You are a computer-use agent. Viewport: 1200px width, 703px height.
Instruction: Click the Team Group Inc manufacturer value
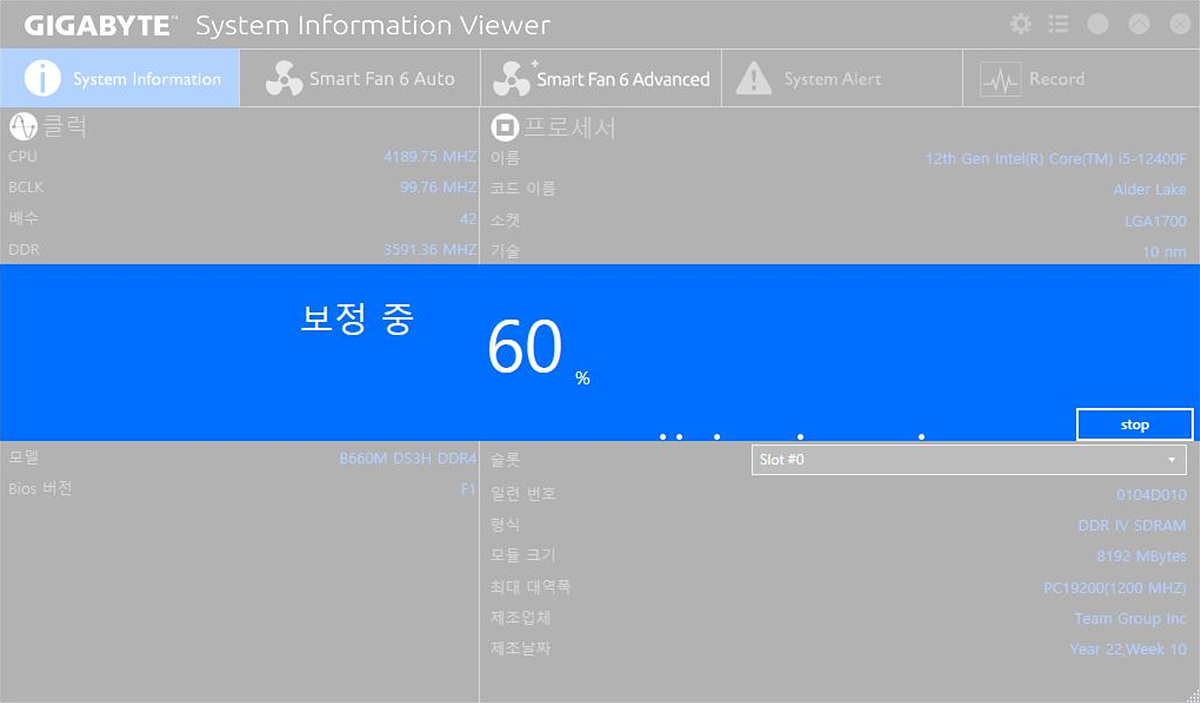(x=1131, y=619)
